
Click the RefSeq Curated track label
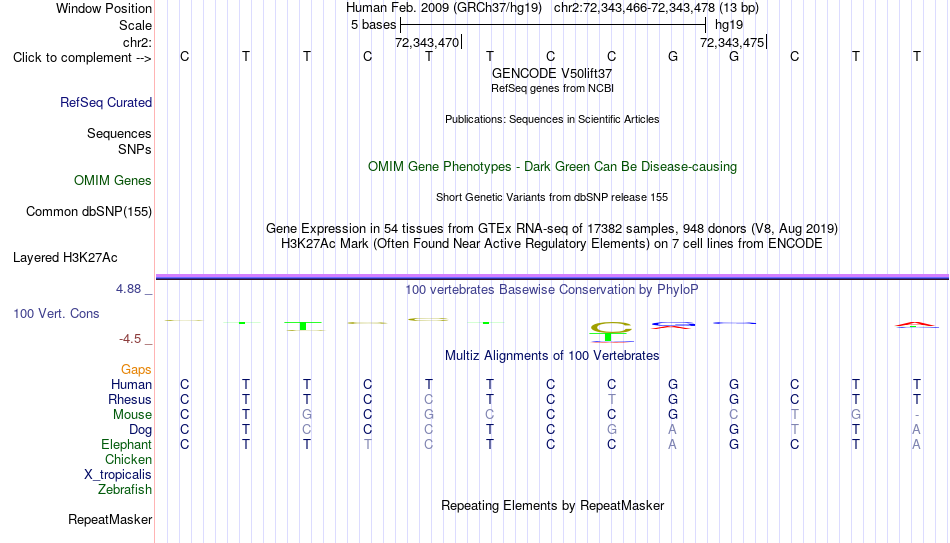point(105,102)
